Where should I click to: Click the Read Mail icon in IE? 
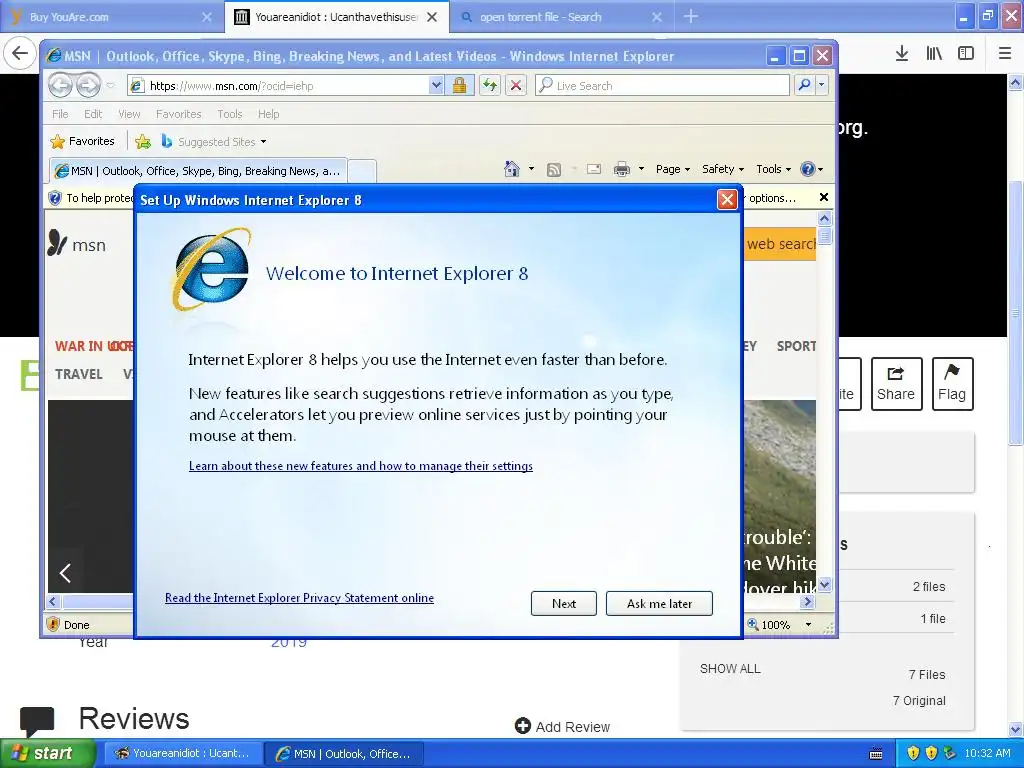594,169
